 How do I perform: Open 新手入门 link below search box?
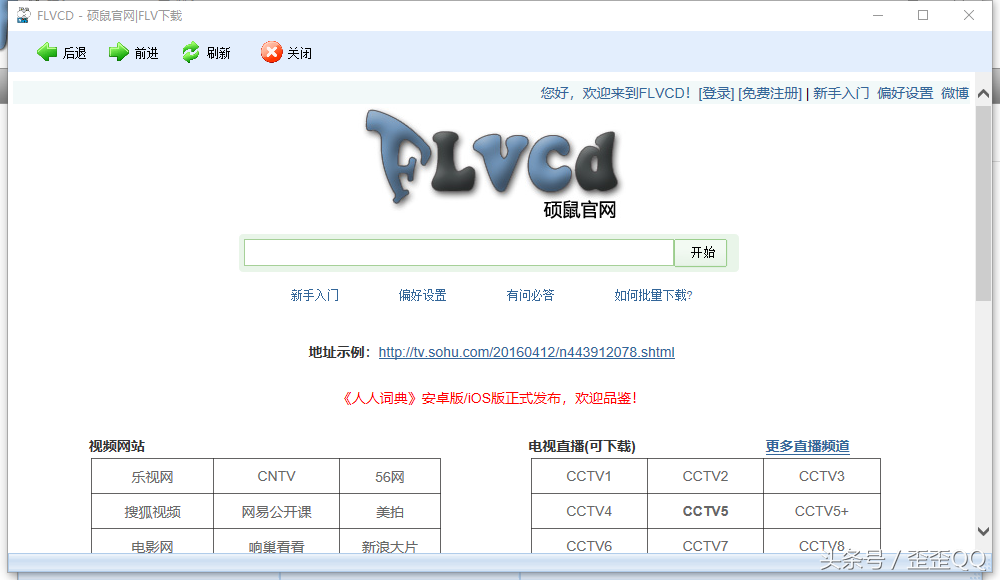coord(314,295)
